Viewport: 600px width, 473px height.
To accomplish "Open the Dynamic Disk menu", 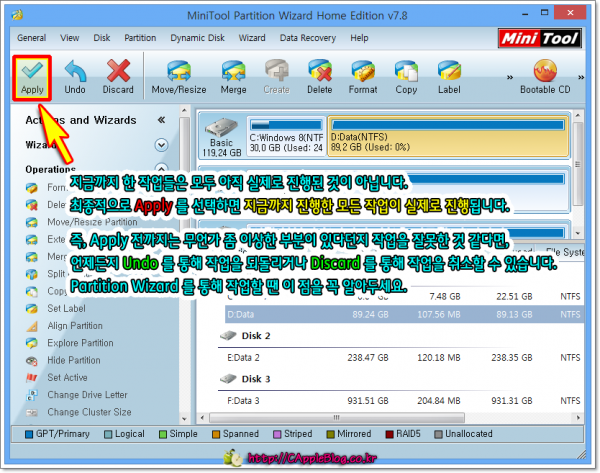I will tap(197, 38).
